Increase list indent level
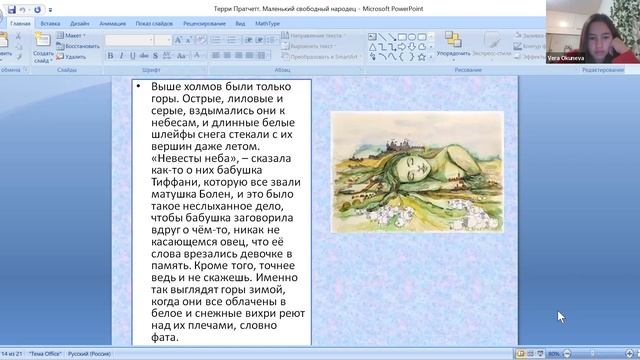The width and height of the screenshot is (640, 360). pos(259,40)
